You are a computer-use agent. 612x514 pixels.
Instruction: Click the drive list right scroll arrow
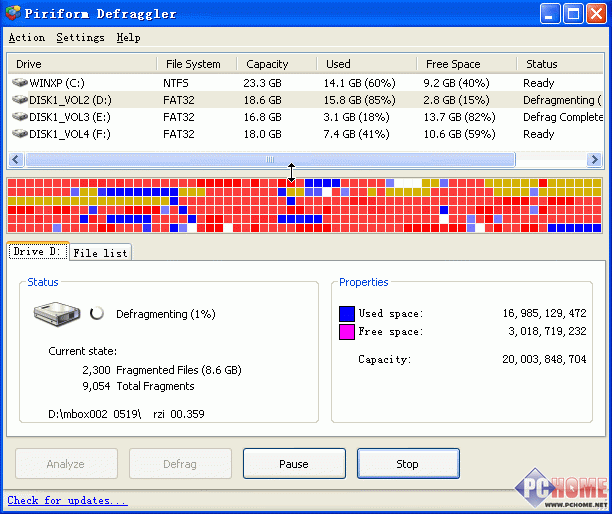click(x=594, y=160)
